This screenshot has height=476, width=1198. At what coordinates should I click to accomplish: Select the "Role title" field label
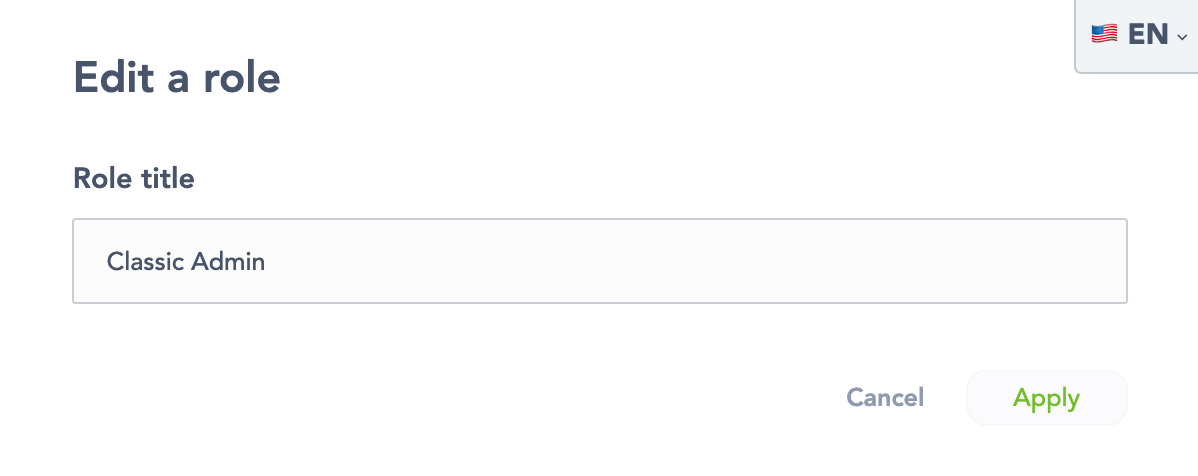134,179
